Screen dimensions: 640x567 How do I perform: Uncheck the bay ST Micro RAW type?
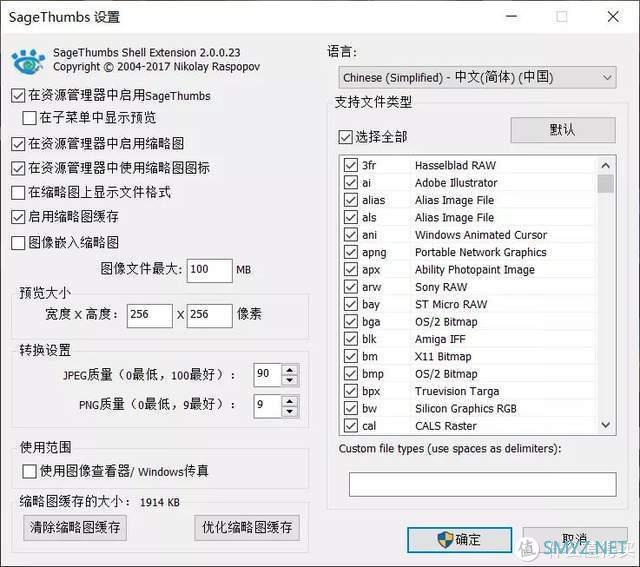pos(351,304)
